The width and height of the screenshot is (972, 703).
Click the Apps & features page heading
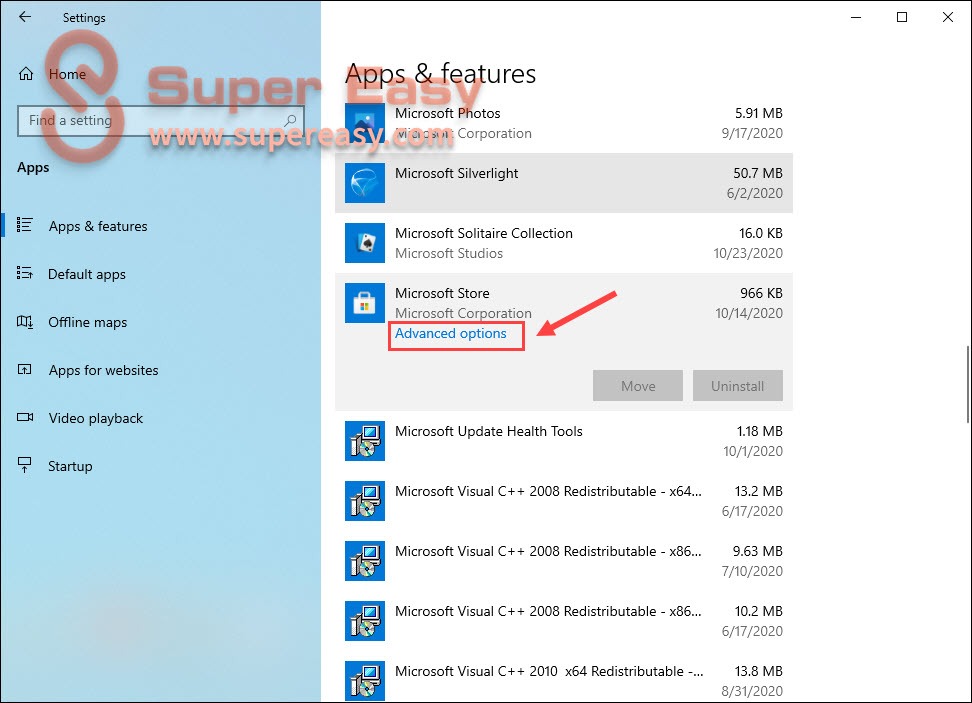coord(440,74)
